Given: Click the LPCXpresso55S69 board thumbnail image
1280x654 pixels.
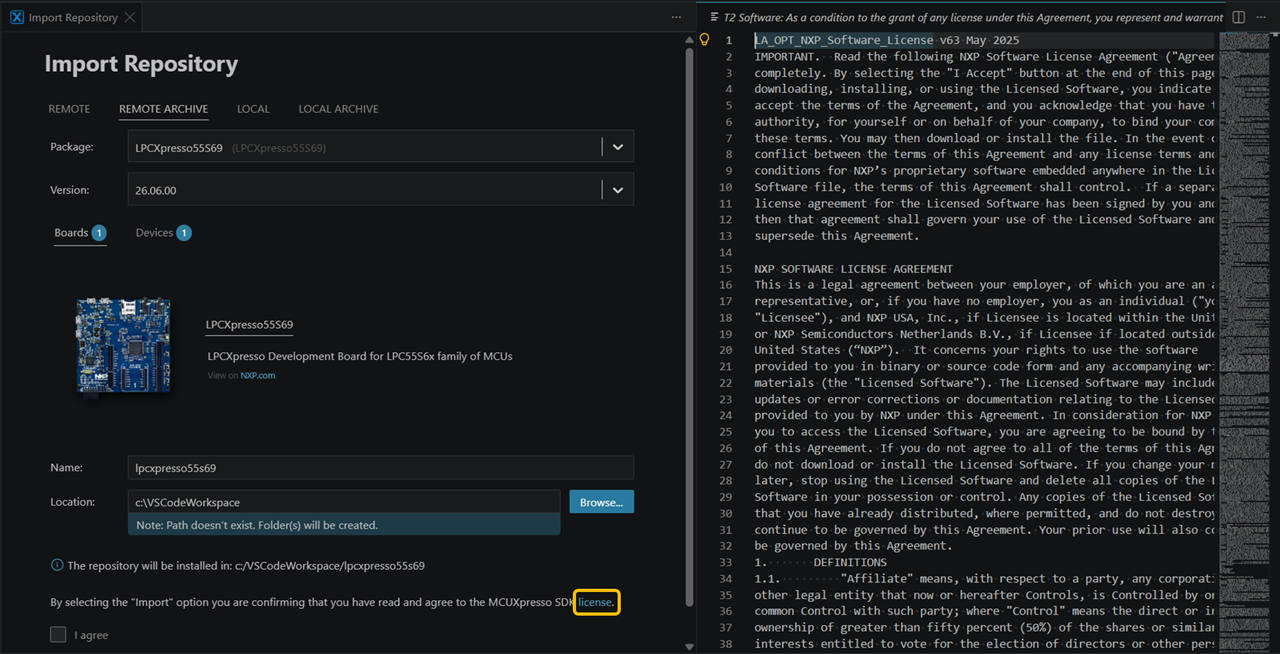Looking at the screenshot, I should coord(122,345).
